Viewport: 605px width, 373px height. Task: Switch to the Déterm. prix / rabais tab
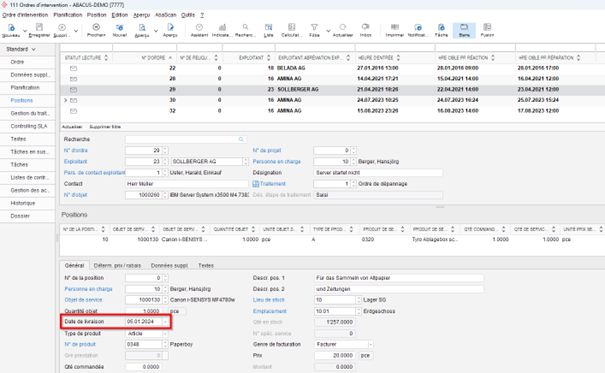tap(117, 266)
